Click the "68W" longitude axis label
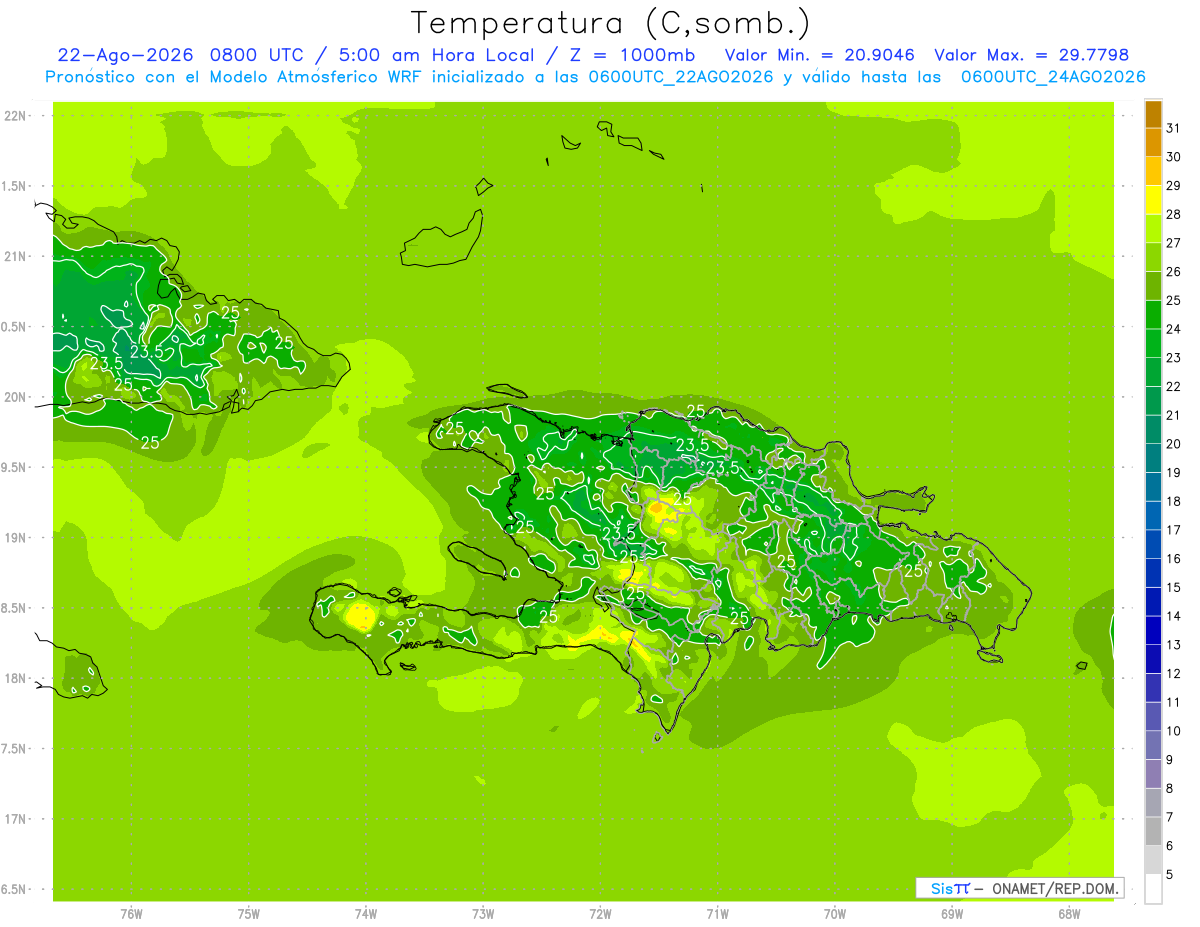This screenshot has width=1200, height=927. (x=1069, y=913)
